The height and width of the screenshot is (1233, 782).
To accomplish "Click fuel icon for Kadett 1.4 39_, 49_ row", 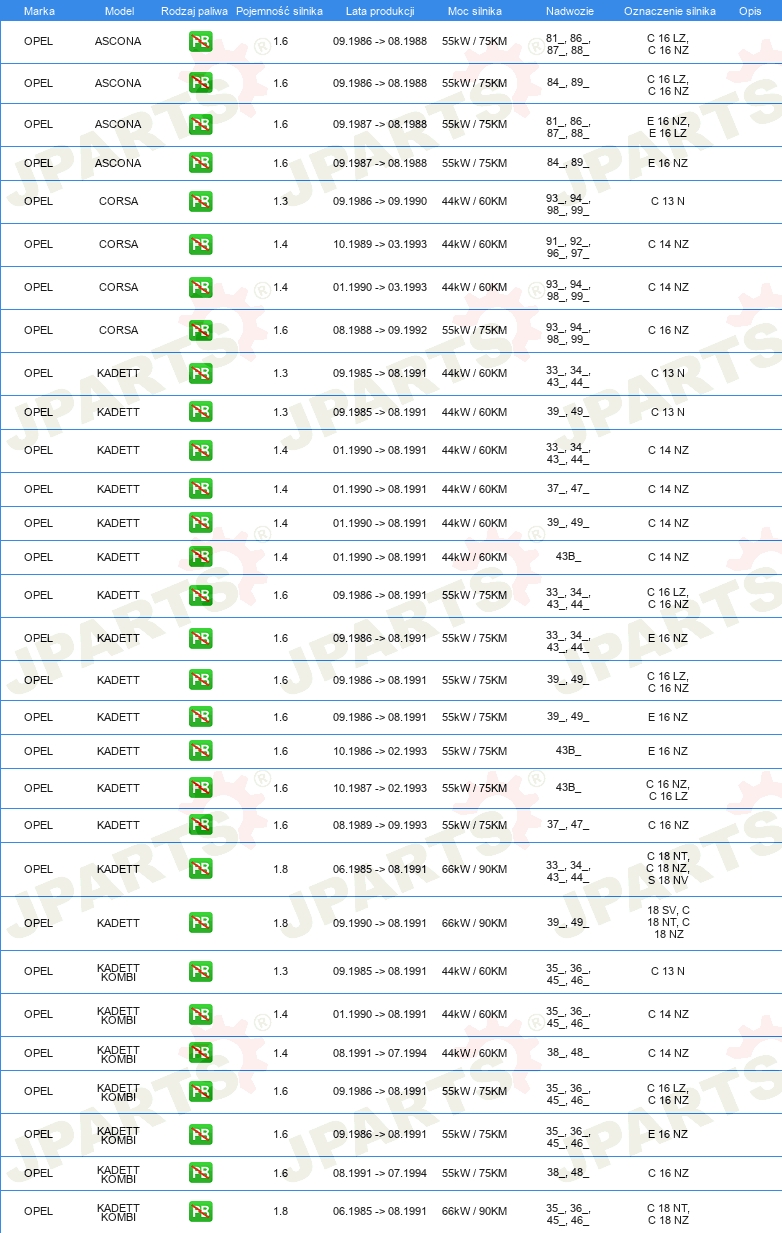I will (x=200, y=523).
